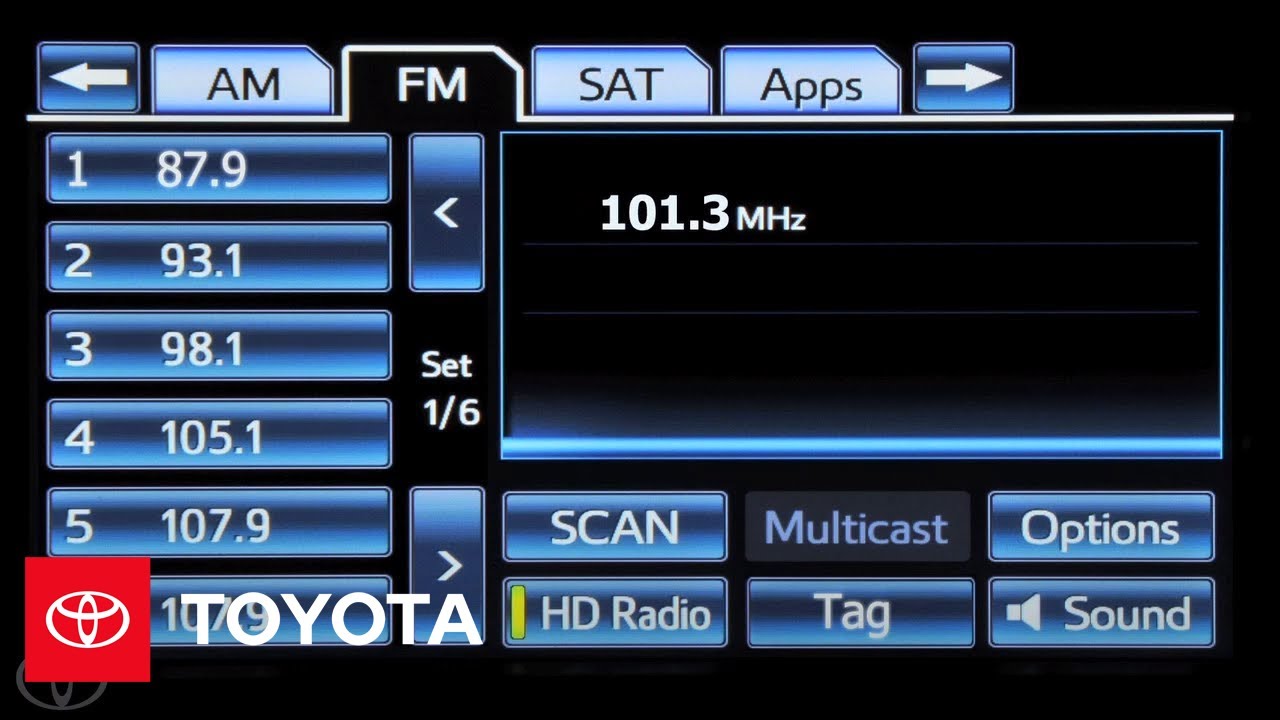The width and height of the screenshot is (1280, 720).
Task: Choose preset 5 at 107.9
Action: (219, 521)
